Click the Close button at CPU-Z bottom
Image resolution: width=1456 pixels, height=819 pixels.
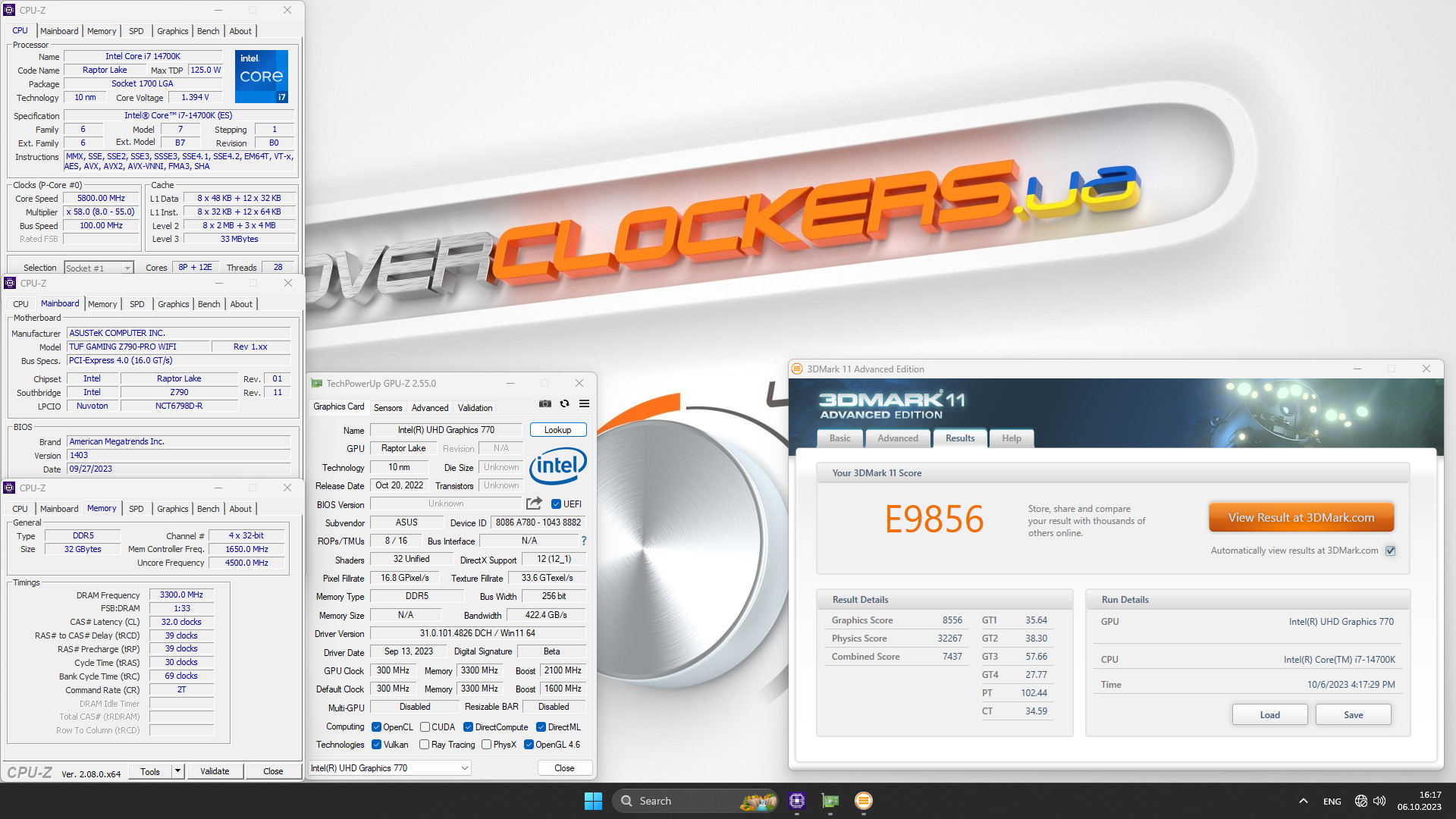(273, 771)
